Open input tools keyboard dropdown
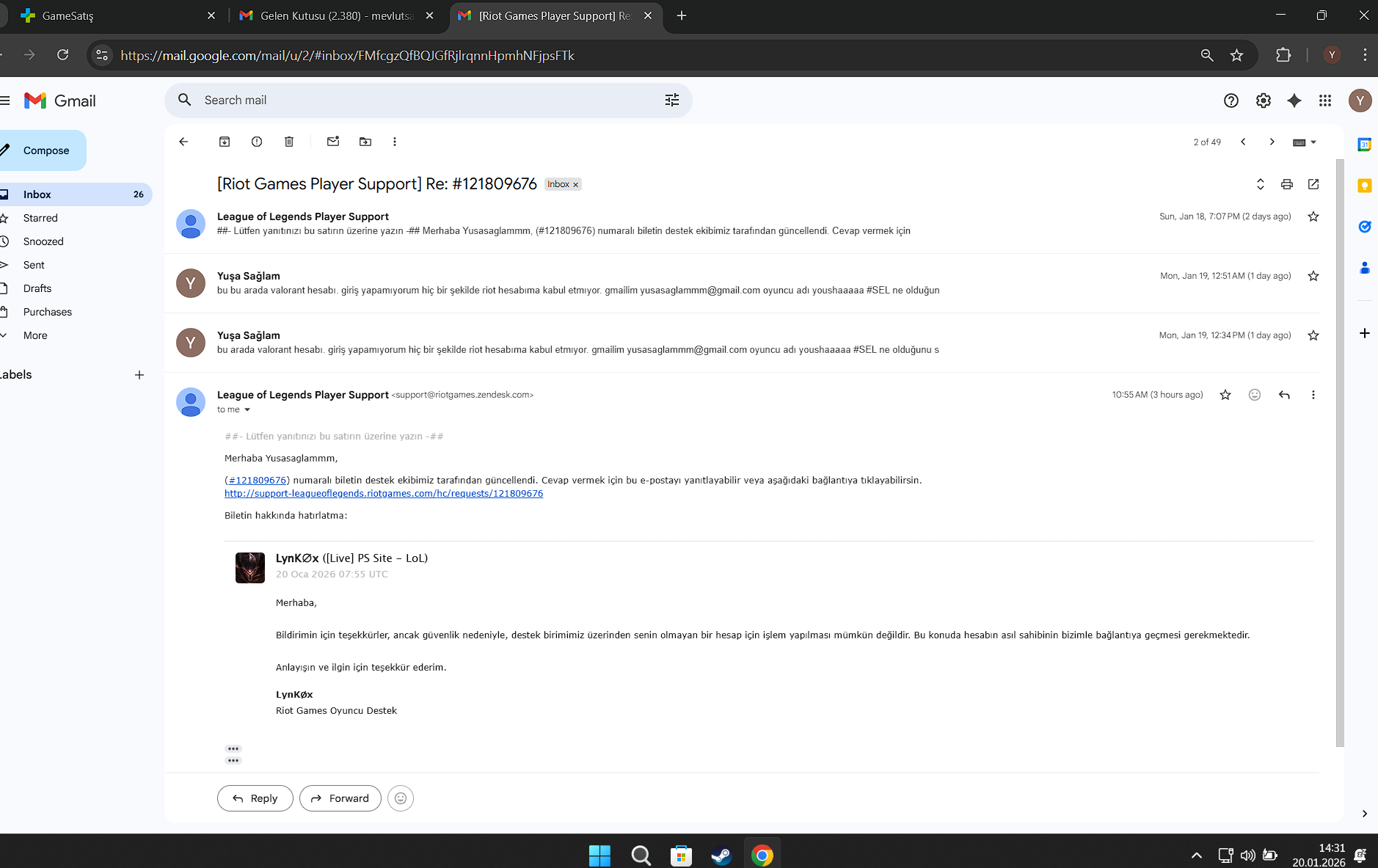The height and width of the screenshot is (868, 1378). 1305,142
